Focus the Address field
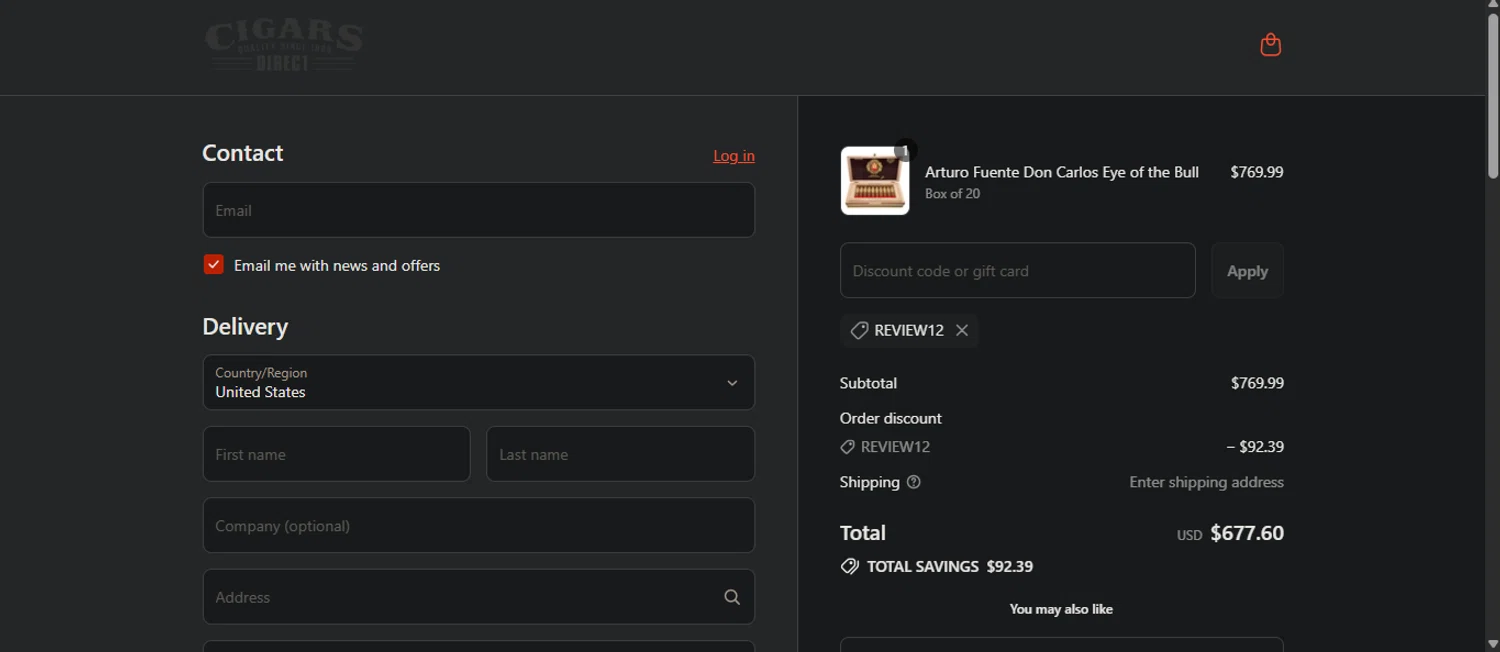 coord(479,597)
